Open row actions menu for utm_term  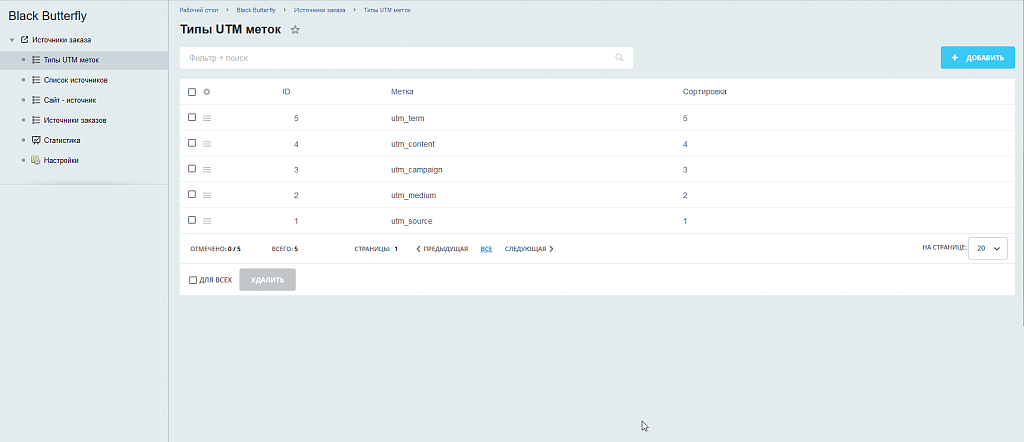tap(207, 118)
